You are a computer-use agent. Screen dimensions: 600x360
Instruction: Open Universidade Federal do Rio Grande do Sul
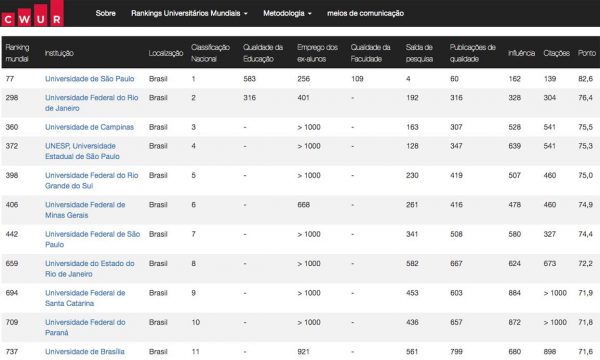tap(91, 181)
